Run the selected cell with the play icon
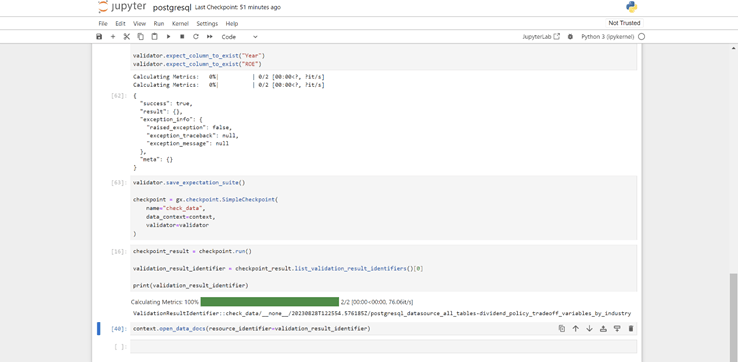The image size is (738, 362). tap(168, 37)
